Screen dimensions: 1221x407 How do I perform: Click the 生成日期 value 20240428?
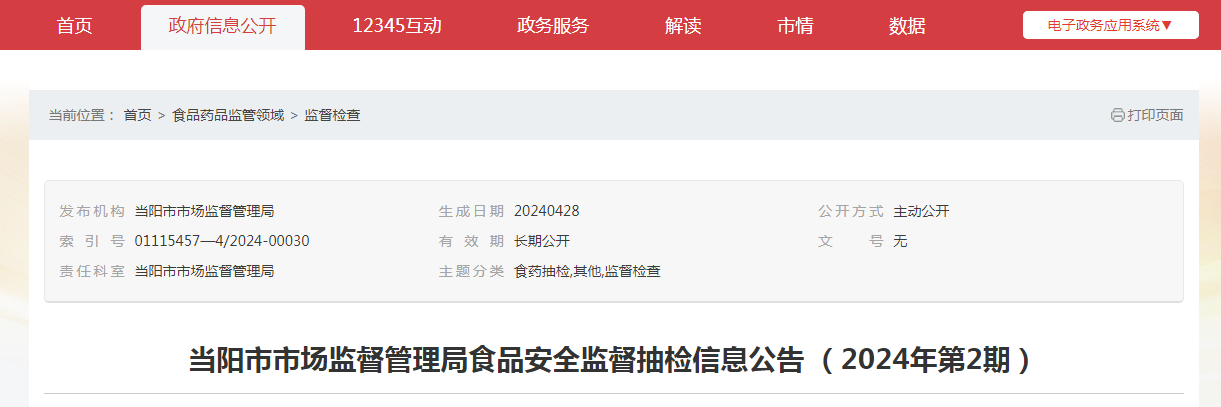point(547,211)
